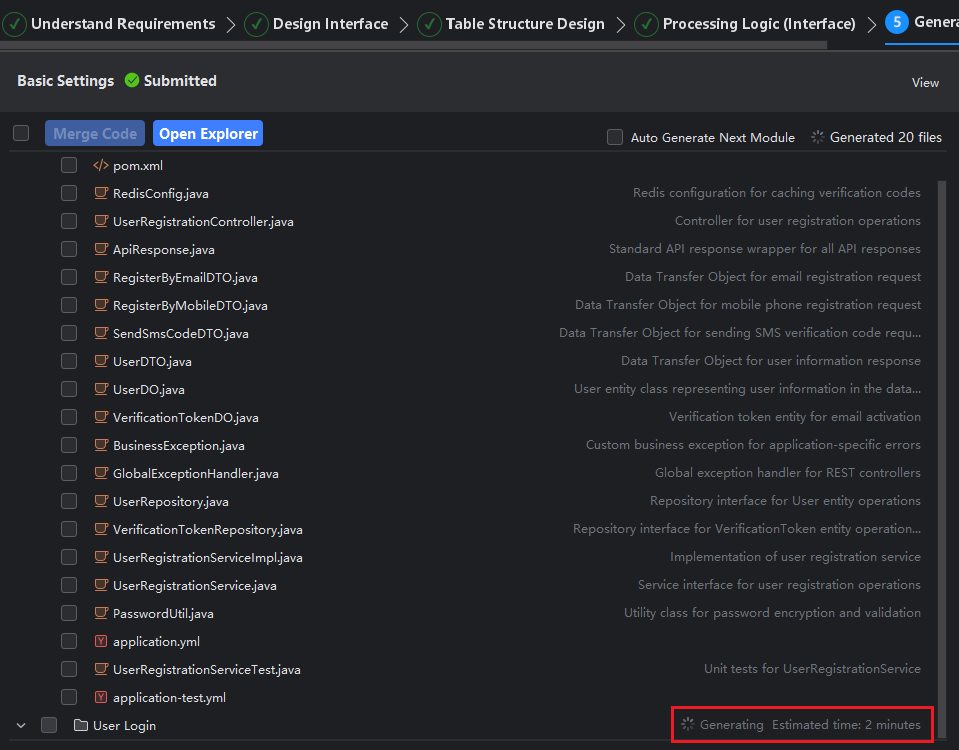The height and width of the screenshot is (750, 959).
Task: Click the application-test.yml YAML icon
Action: (x=100, y=698)
